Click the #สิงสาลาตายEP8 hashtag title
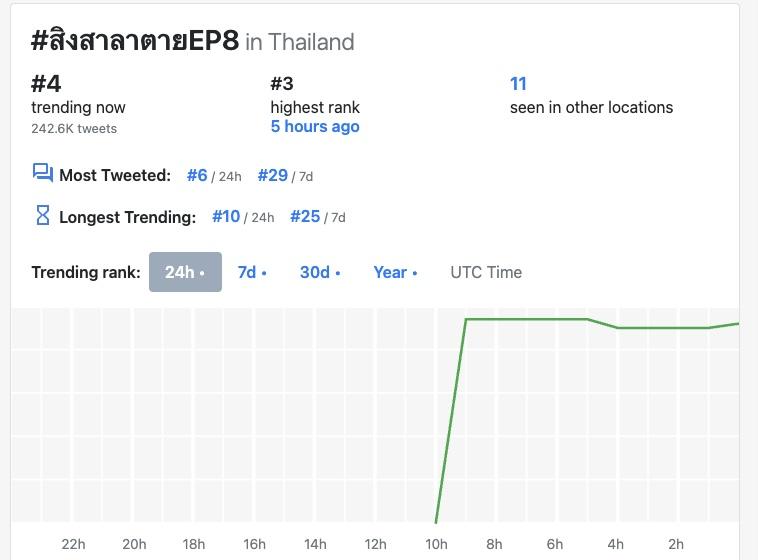This screenshot has height=560, width=758. [135, 41]
